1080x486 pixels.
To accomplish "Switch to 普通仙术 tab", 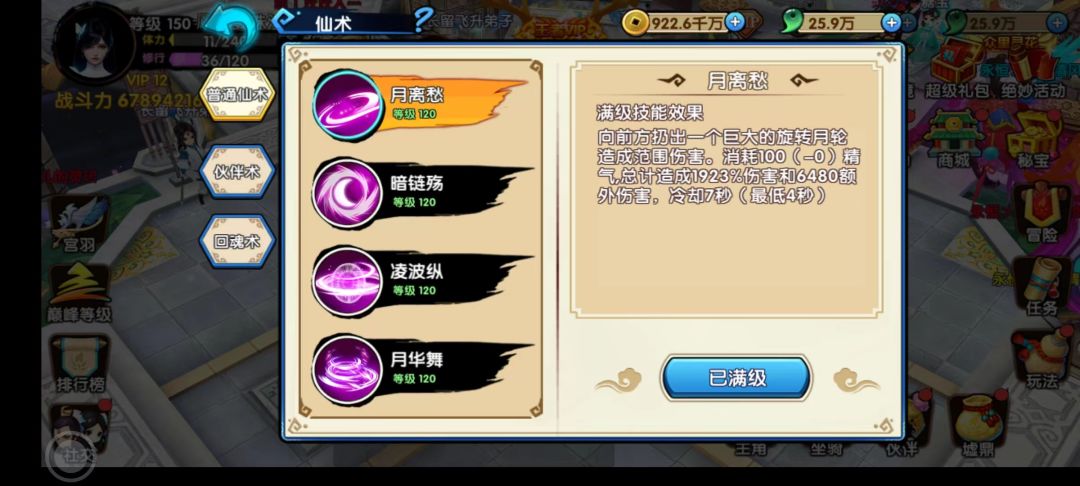I will [237, 94].
